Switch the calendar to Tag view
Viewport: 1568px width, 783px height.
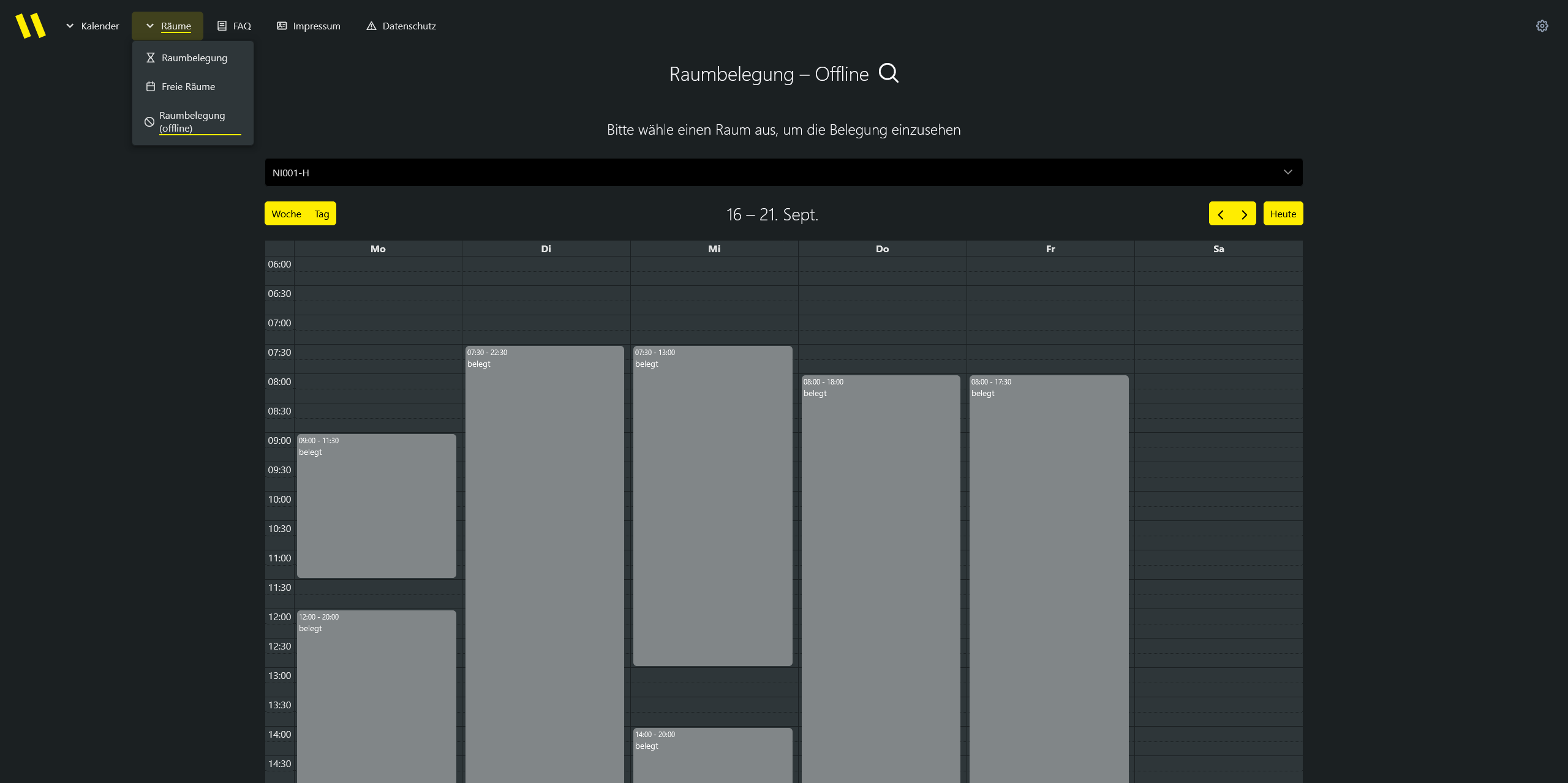[322, 214]
